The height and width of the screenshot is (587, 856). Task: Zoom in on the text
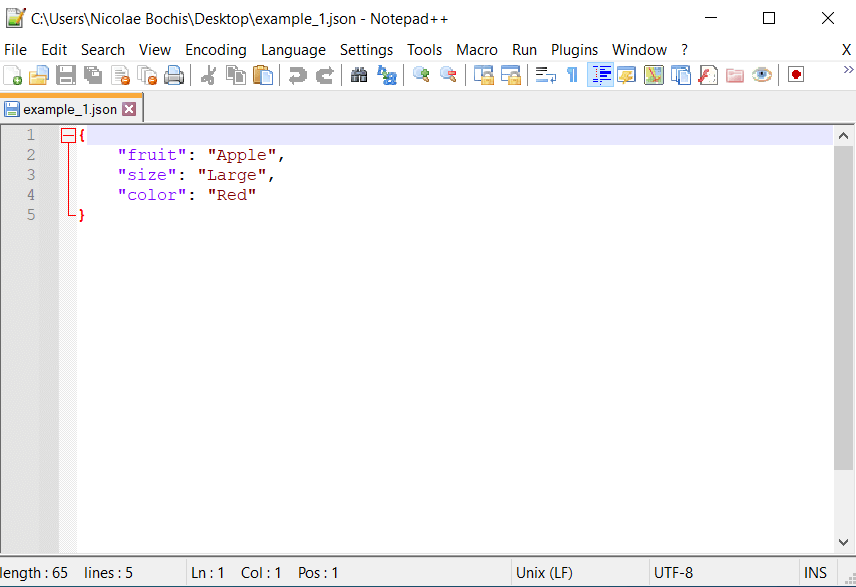421,74
